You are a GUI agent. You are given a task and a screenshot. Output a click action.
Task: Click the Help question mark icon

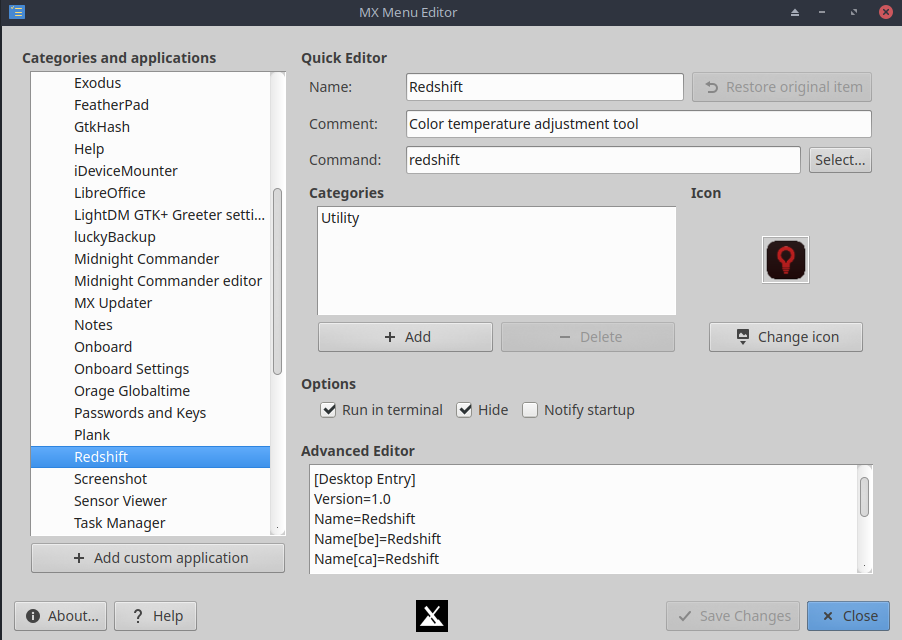(138, 616)
